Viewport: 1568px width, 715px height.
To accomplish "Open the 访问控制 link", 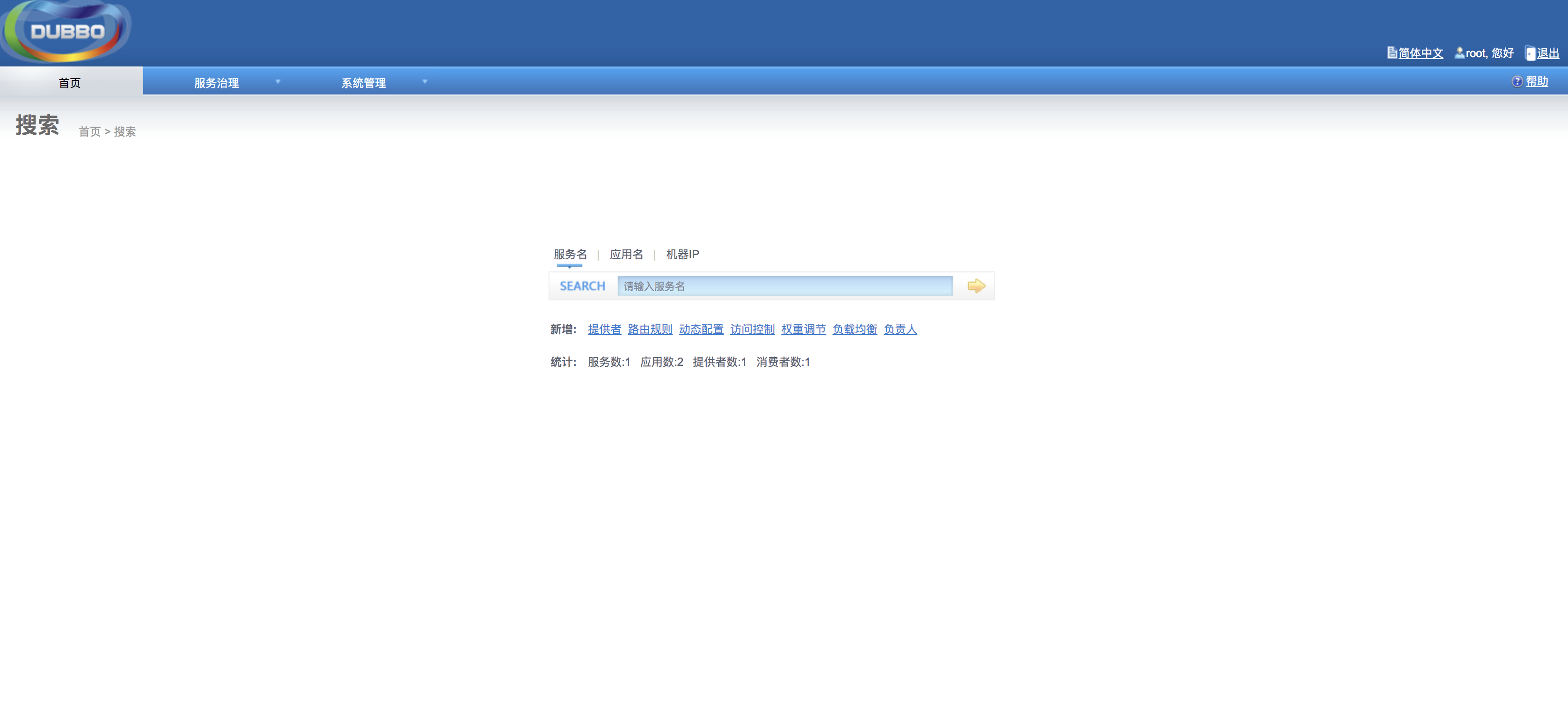I will [x=752, y=329].
